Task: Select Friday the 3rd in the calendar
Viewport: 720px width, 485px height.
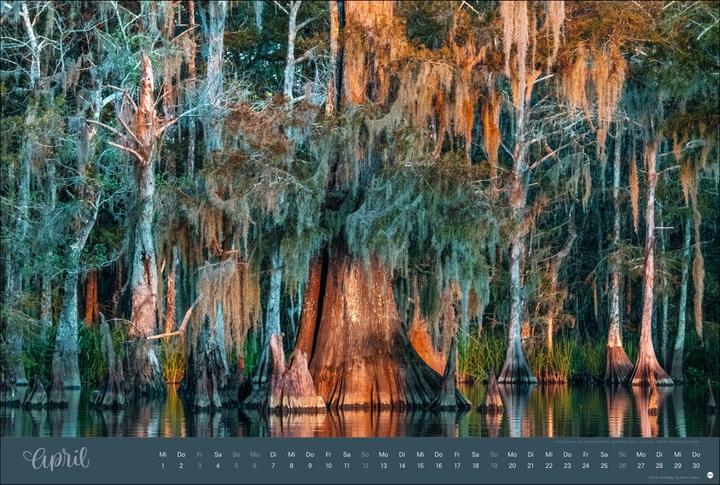Action: point(199,466)
